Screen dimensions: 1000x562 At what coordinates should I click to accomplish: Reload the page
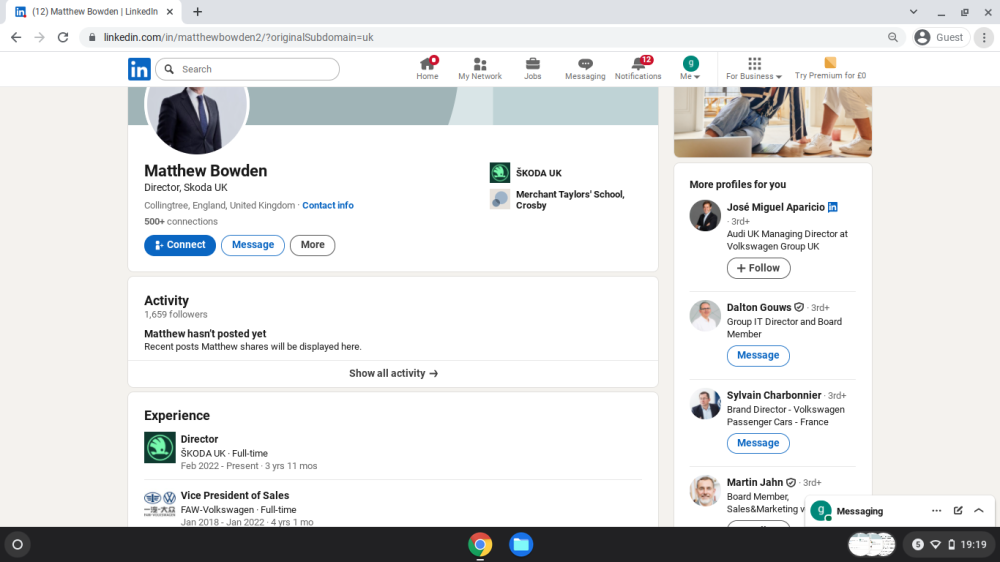tap(63, 38)
